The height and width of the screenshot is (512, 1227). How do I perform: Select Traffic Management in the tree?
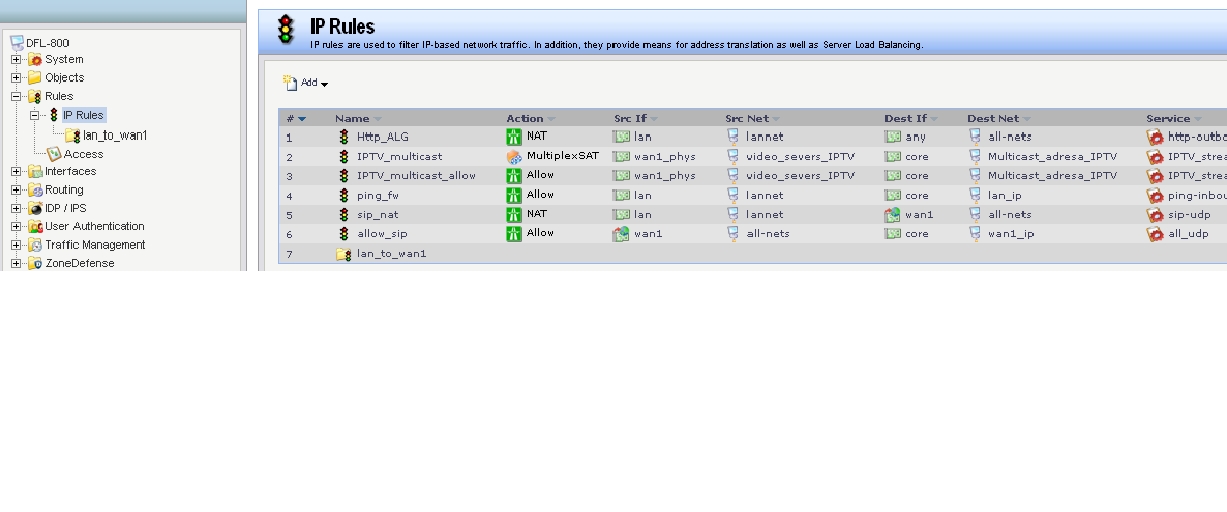point(95,245)
